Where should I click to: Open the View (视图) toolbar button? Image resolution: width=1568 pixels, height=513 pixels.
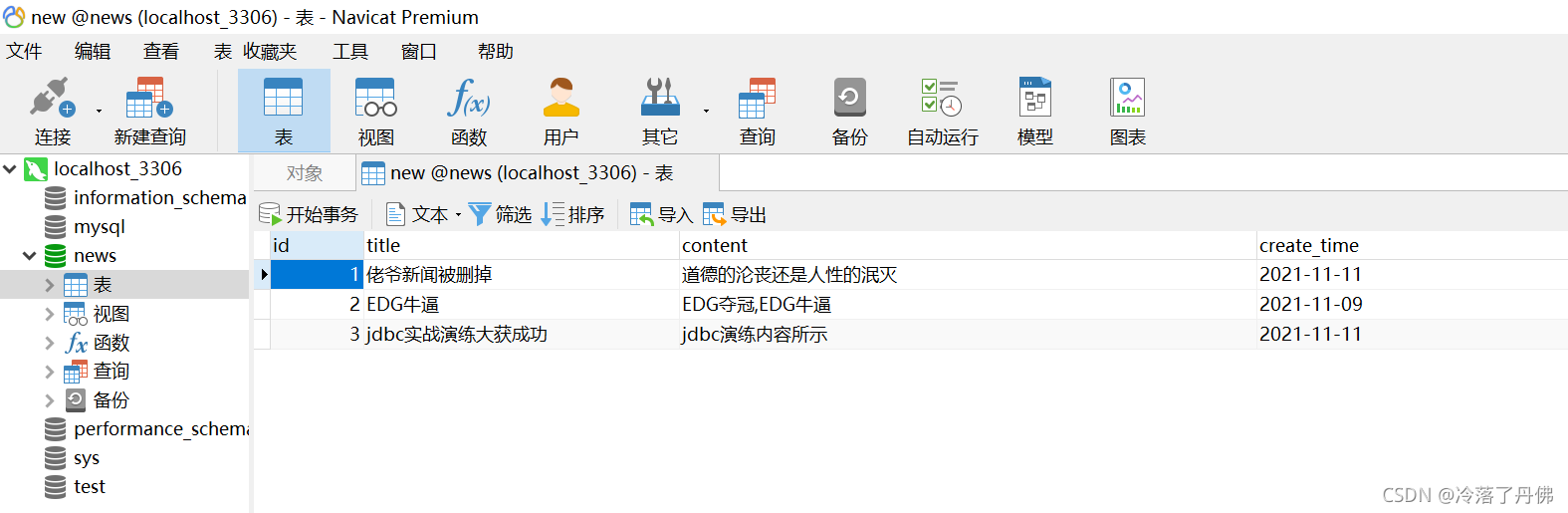click(376, 112)
